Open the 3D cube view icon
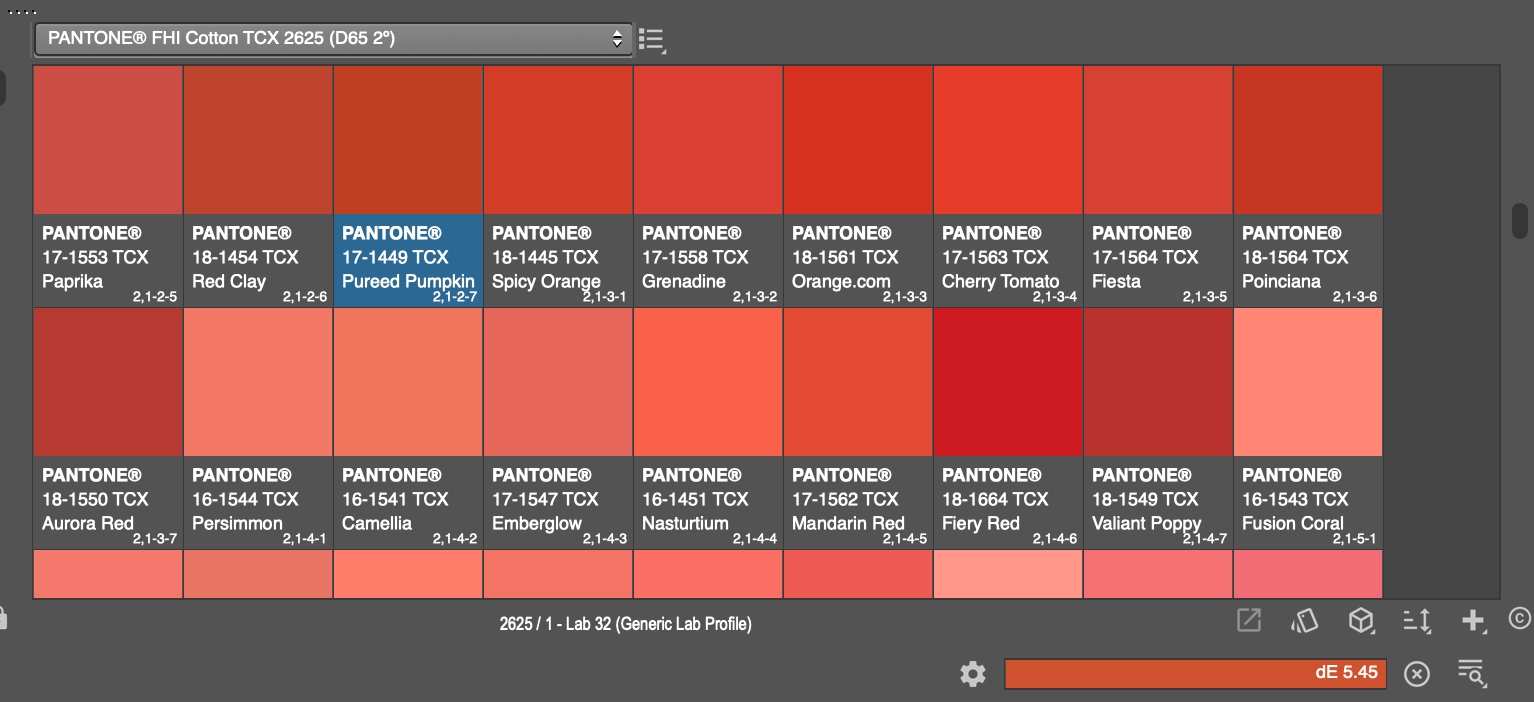1534x702 pixels. (x=1360, y=621)
